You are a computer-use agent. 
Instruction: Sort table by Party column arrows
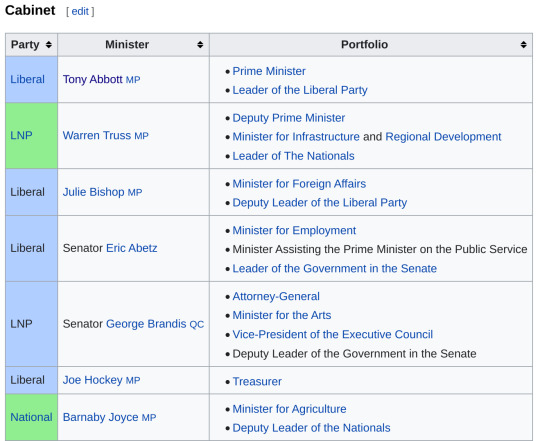coord(49,44)
